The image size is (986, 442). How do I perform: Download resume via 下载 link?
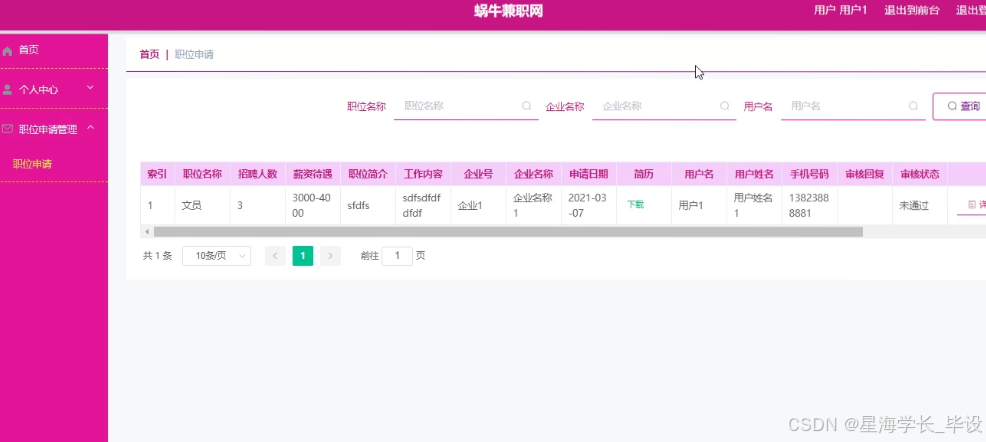click(635, 205)
